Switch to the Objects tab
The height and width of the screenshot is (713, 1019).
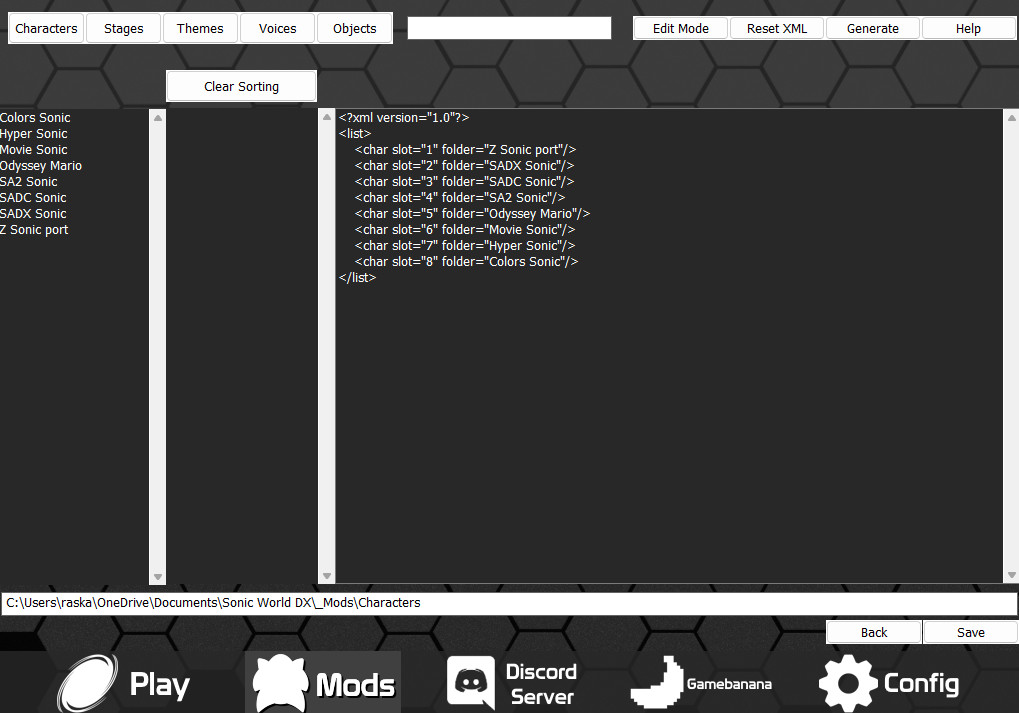pyautogui.click(x=354, y=28)
